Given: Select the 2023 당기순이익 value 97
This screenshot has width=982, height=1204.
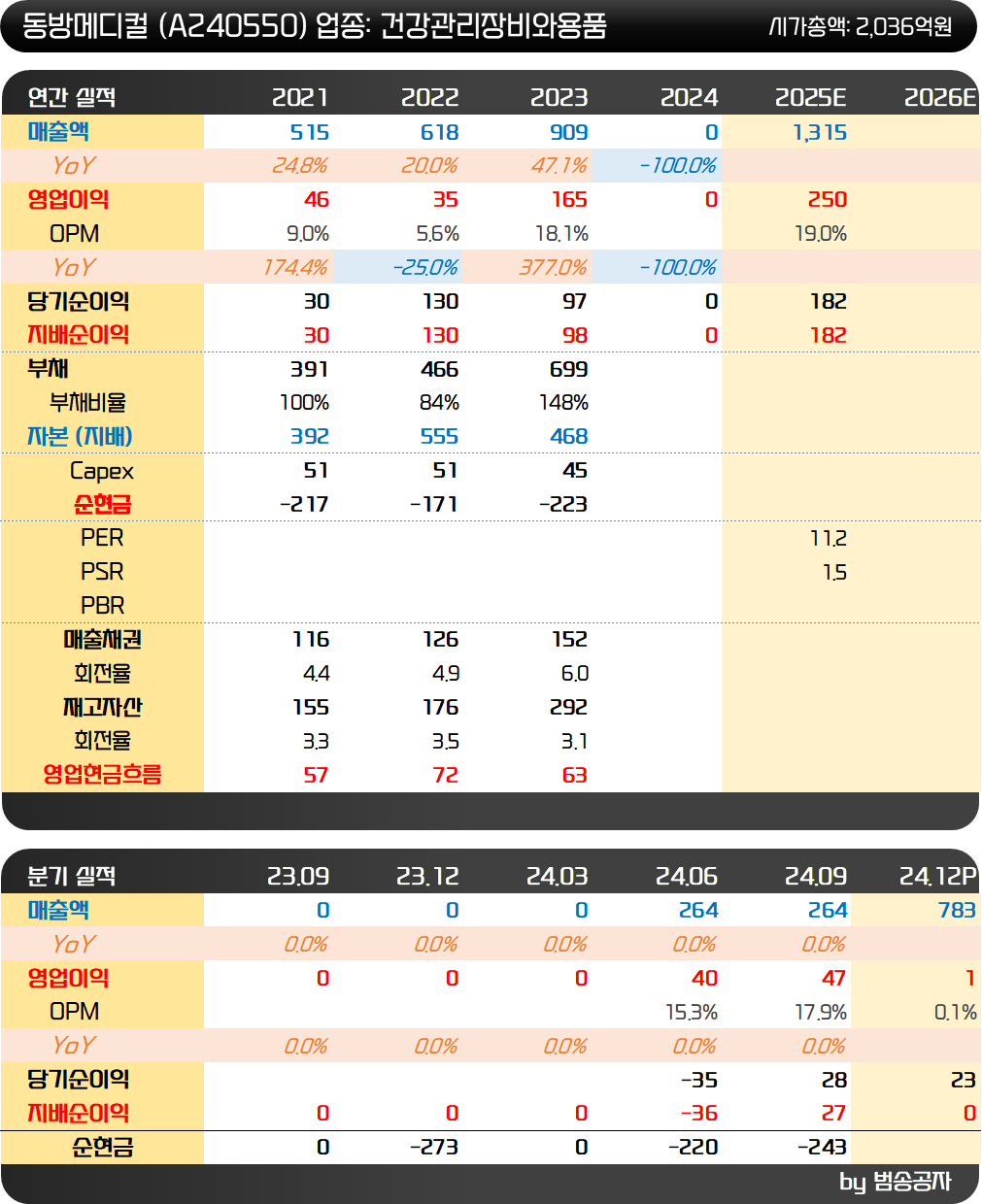Looking at the screenshot, I should [575, 302].
